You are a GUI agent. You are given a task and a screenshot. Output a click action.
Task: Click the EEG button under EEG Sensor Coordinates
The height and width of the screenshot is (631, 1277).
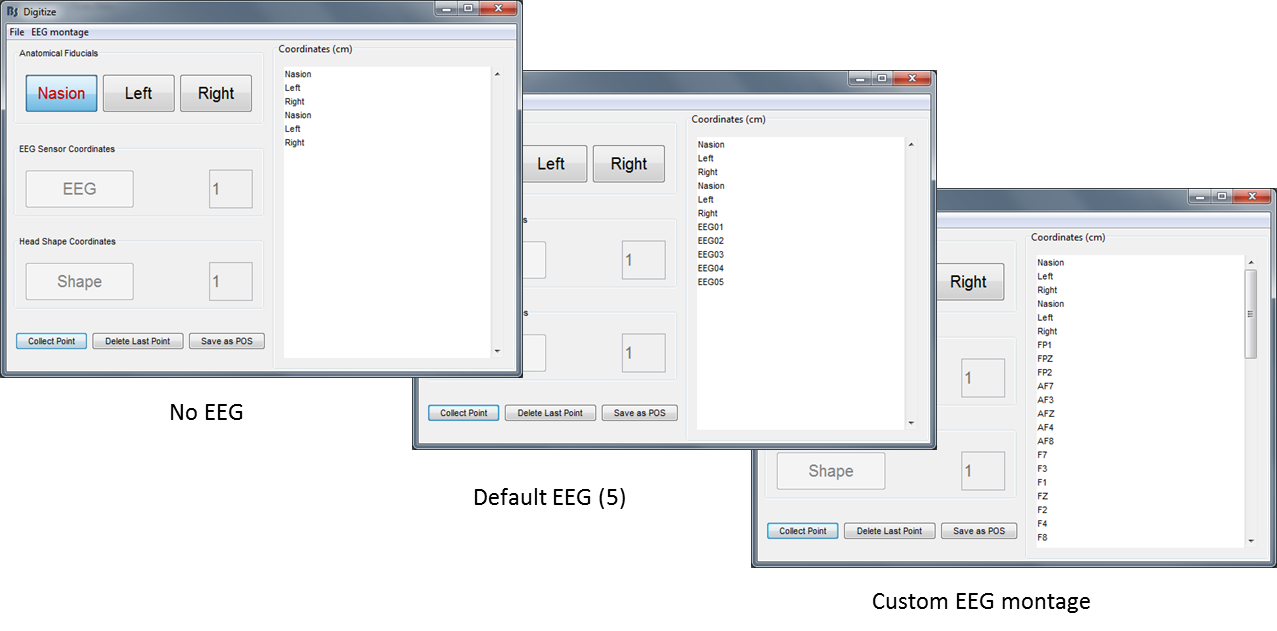point(79,189)
